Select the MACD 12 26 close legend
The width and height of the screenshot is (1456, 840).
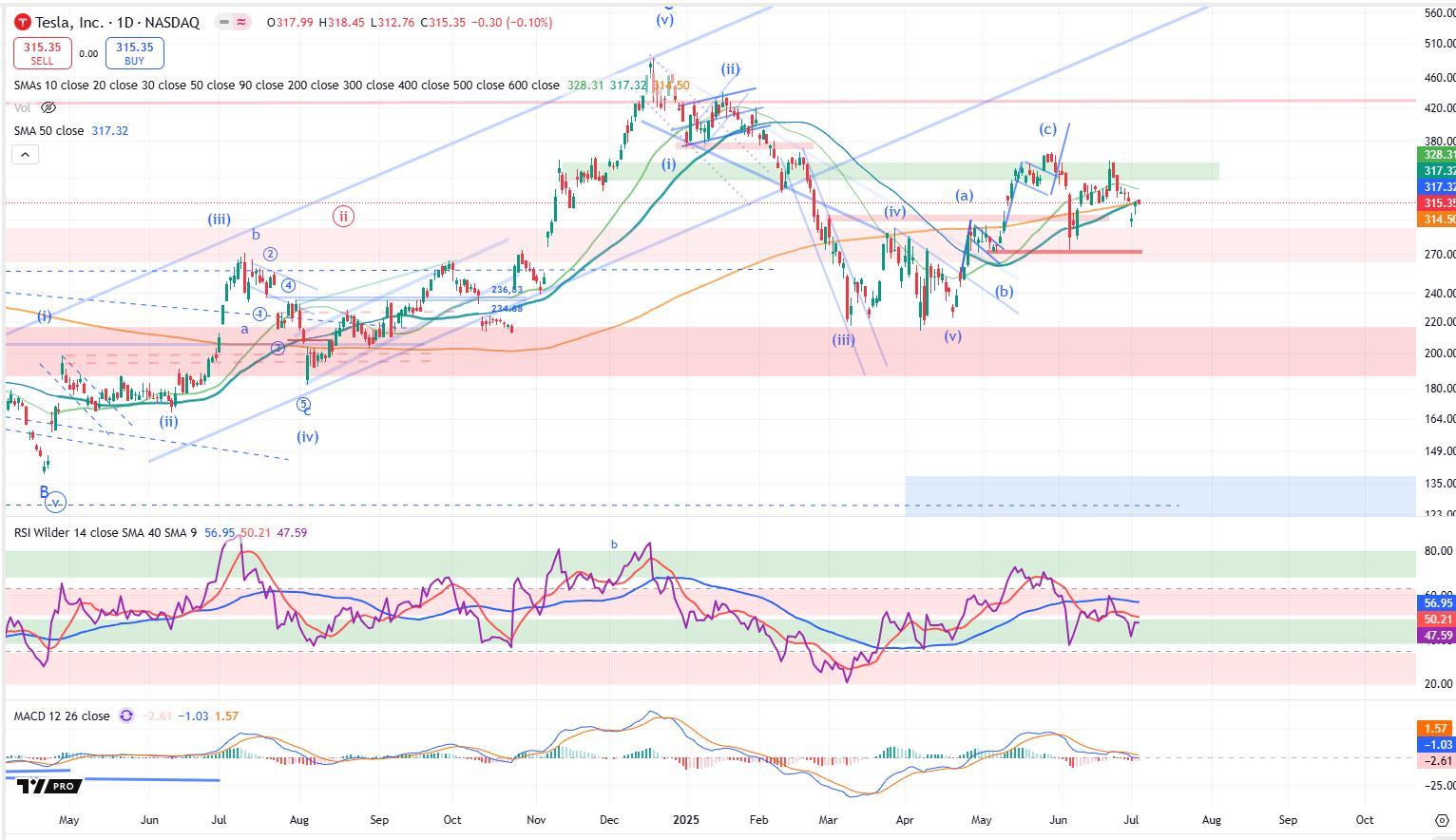tap(62, 716)
